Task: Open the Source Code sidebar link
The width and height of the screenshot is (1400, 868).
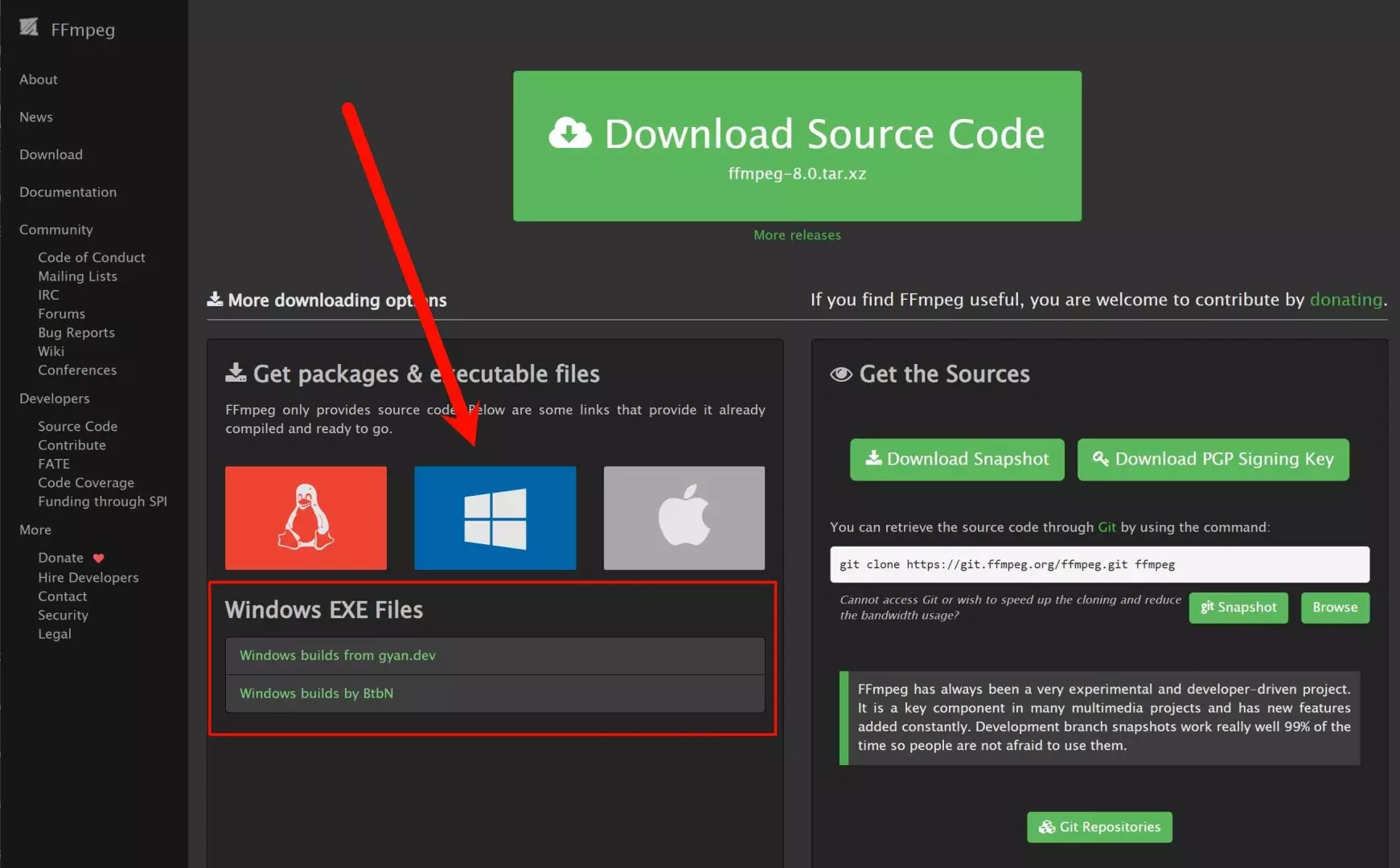Action: [x=77, y=427]
